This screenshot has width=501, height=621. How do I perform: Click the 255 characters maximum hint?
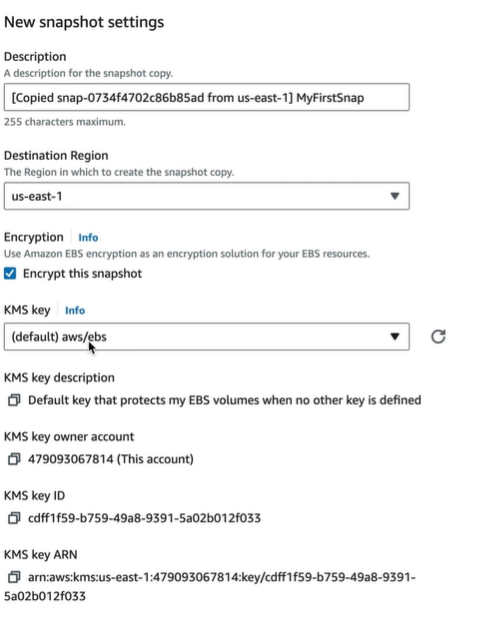tap(65, 122)
